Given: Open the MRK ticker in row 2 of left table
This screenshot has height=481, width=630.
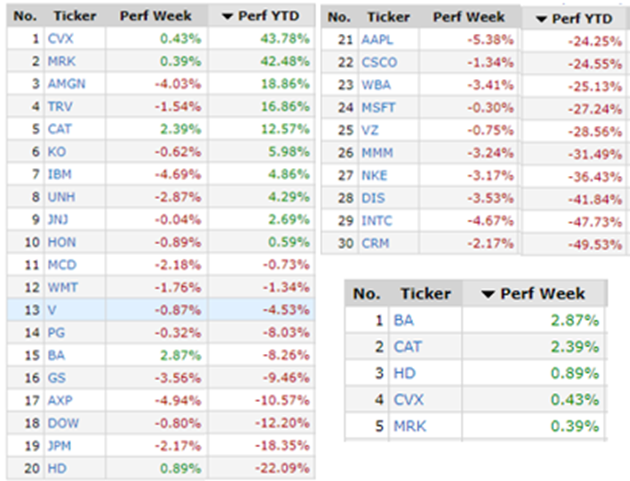Looking at the screenshot, I should tap(61, 61).
